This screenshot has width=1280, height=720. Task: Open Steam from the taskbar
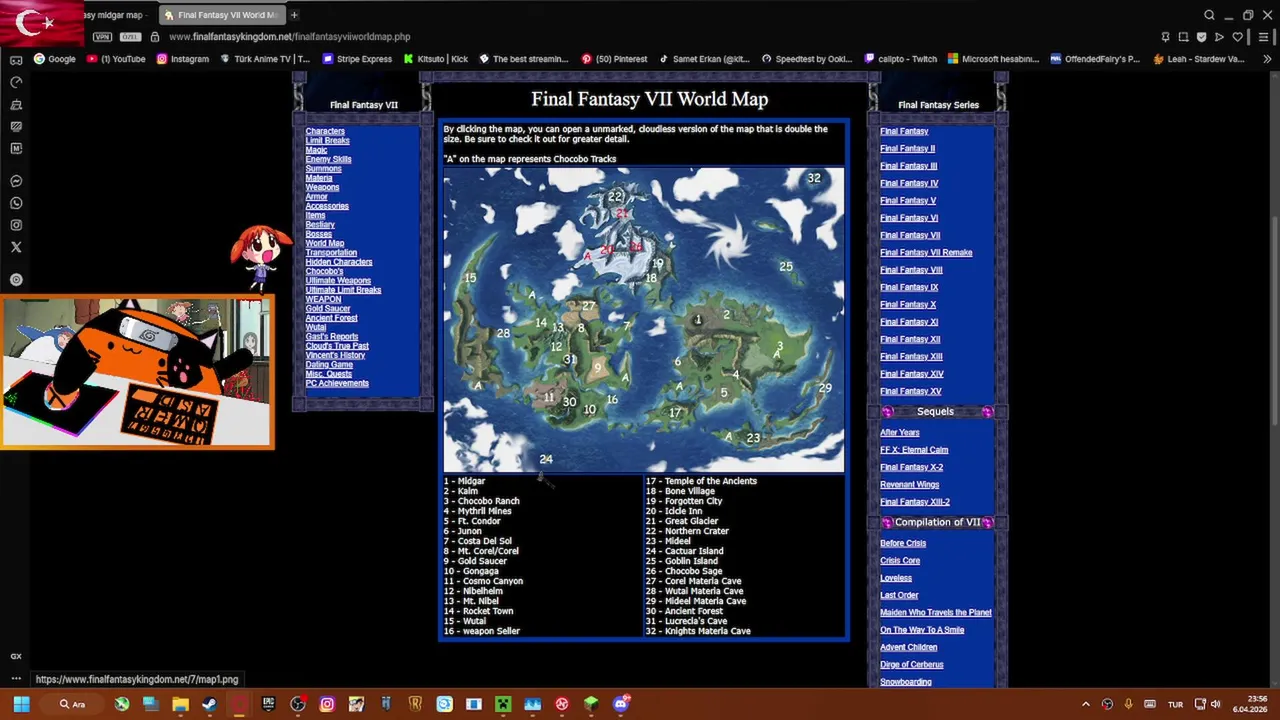coord(209,704)
